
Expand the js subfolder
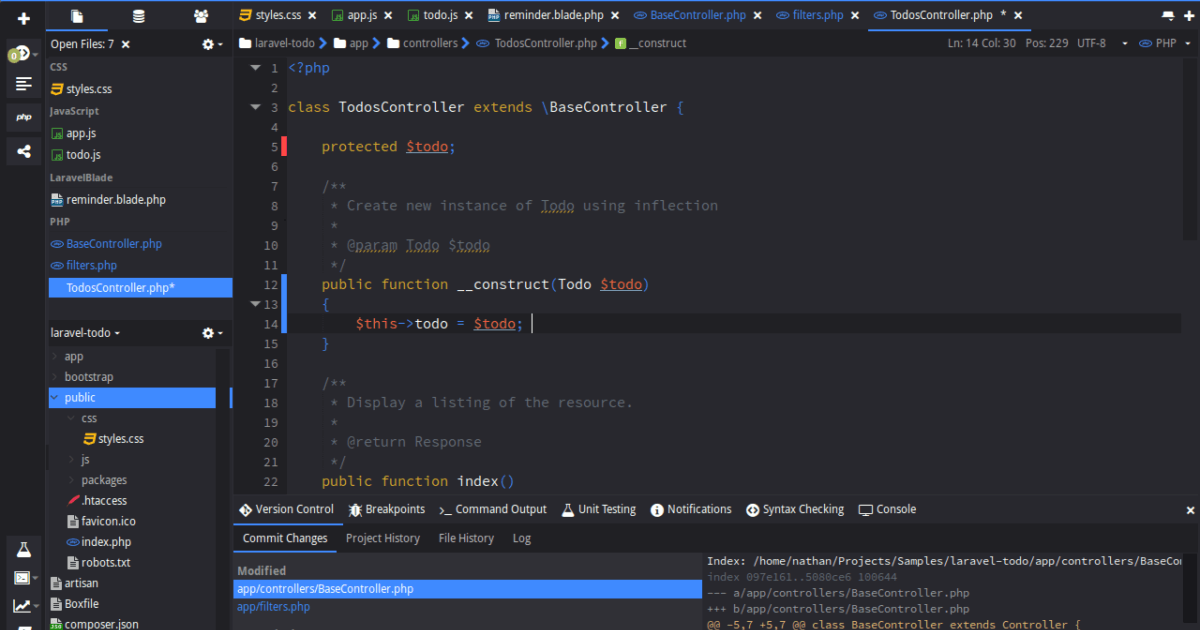71,459
